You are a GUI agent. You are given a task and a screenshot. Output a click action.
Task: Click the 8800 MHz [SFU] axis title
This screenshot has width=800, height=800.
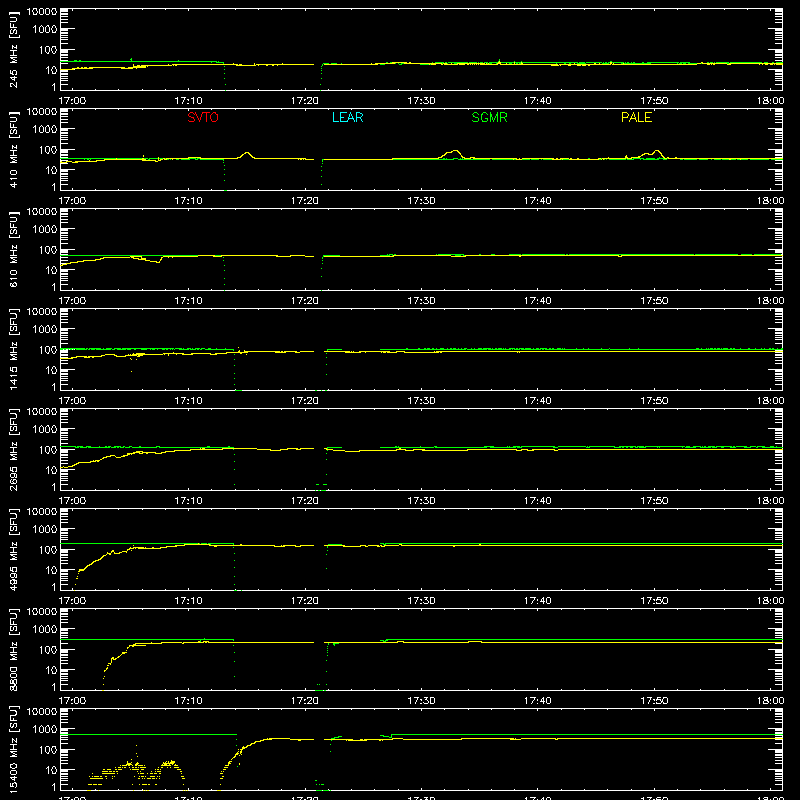click(13, 649)
